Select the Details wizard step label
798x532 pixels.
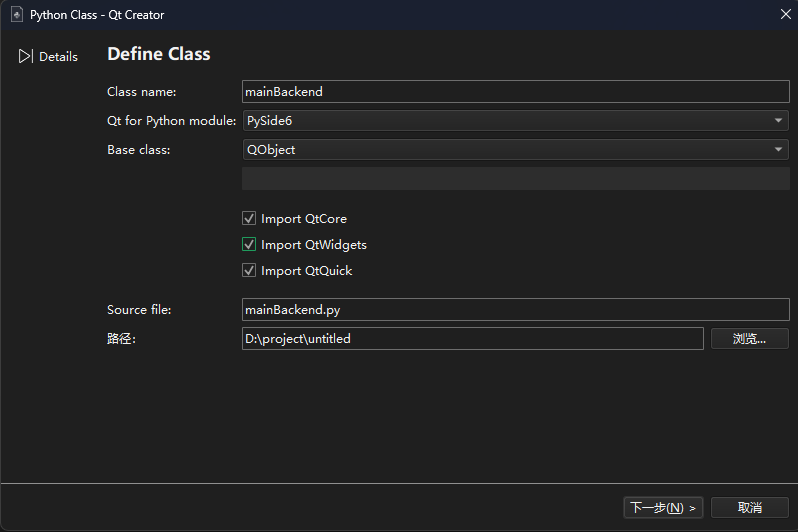pos(59,57)
